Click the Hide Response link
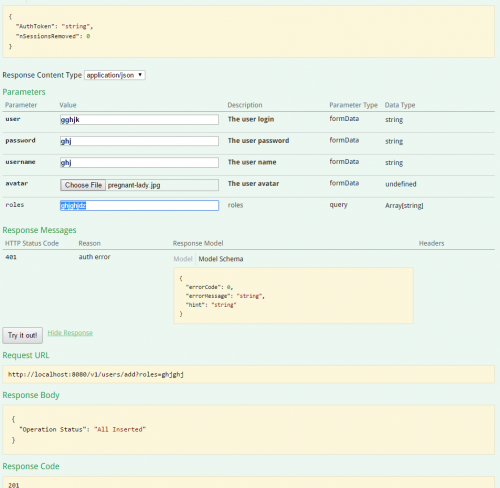This screenshot has height=488, width=500. pyautogui.click(x=70, y=333)
